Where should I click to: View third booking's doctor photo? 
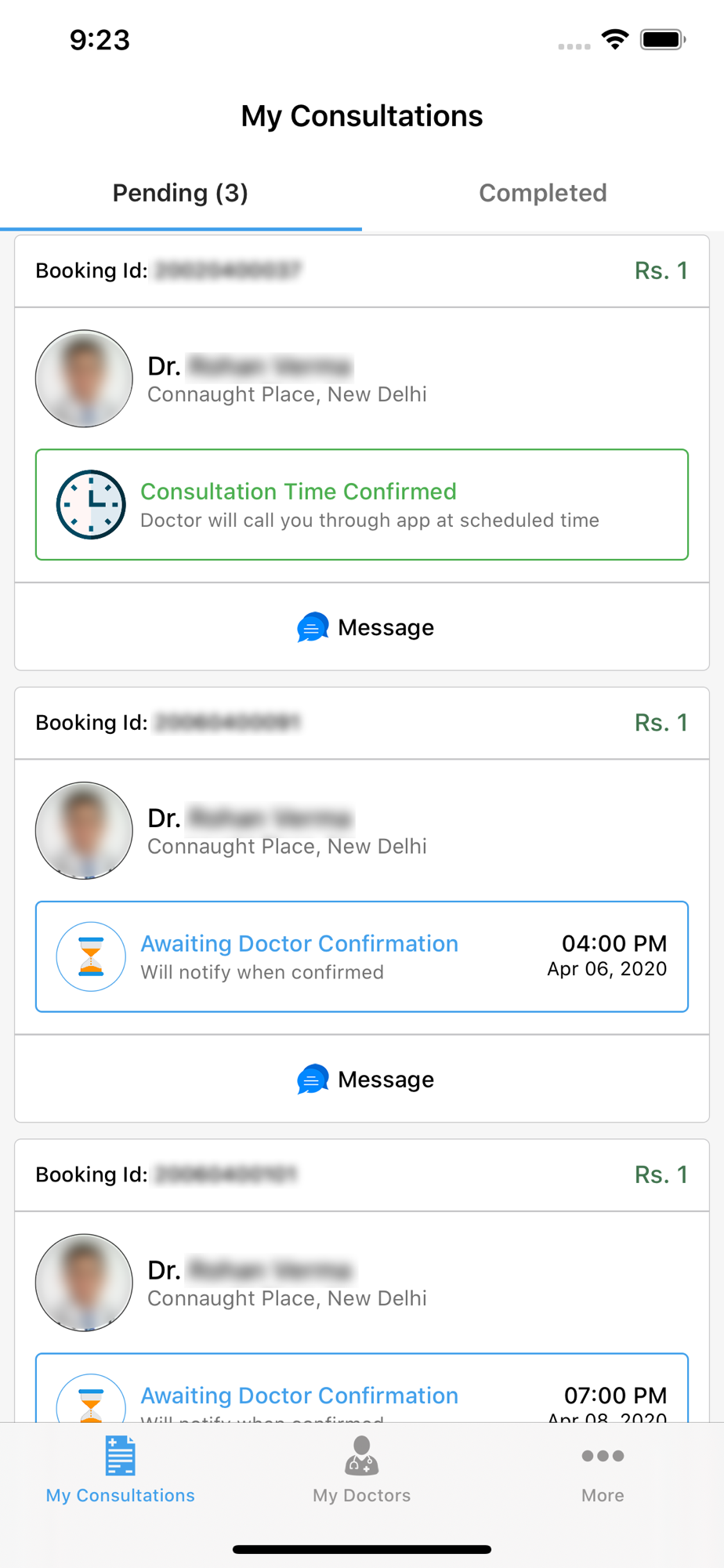point(84,1283)
